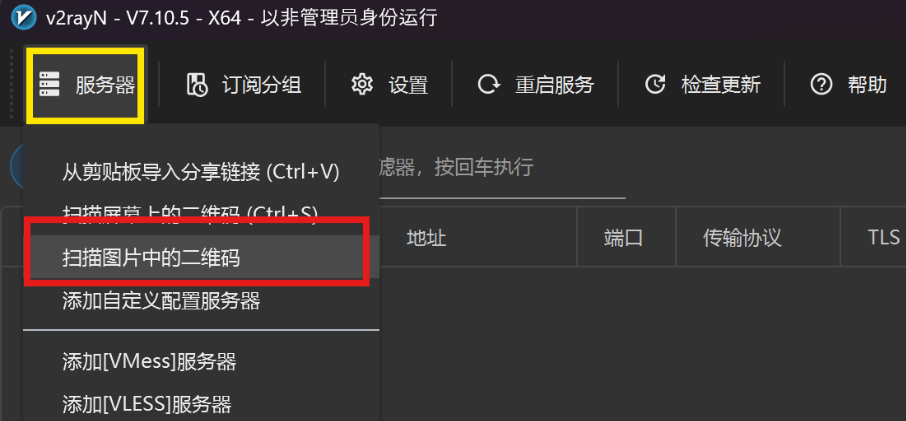The height and width of the screenshot is (421, 906).
Task: Select 从剪贴板导入分享链接 (Ctrl+V) menu entry
Action: click(201, 172)
